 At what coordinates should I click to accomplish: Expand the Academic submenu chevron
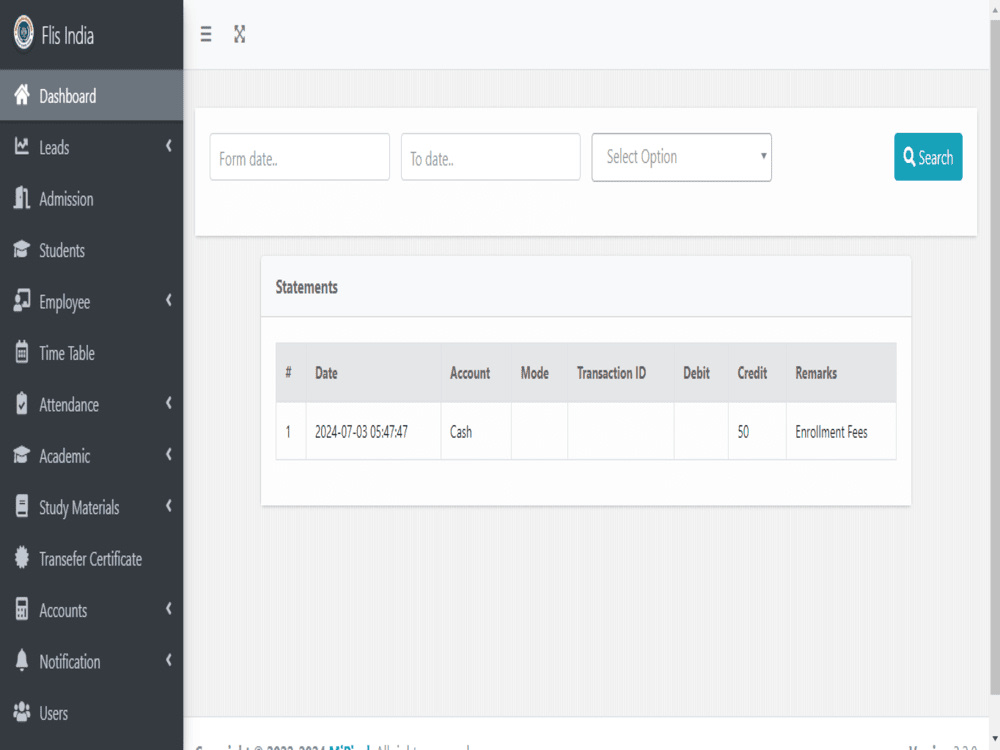point(168,456)
